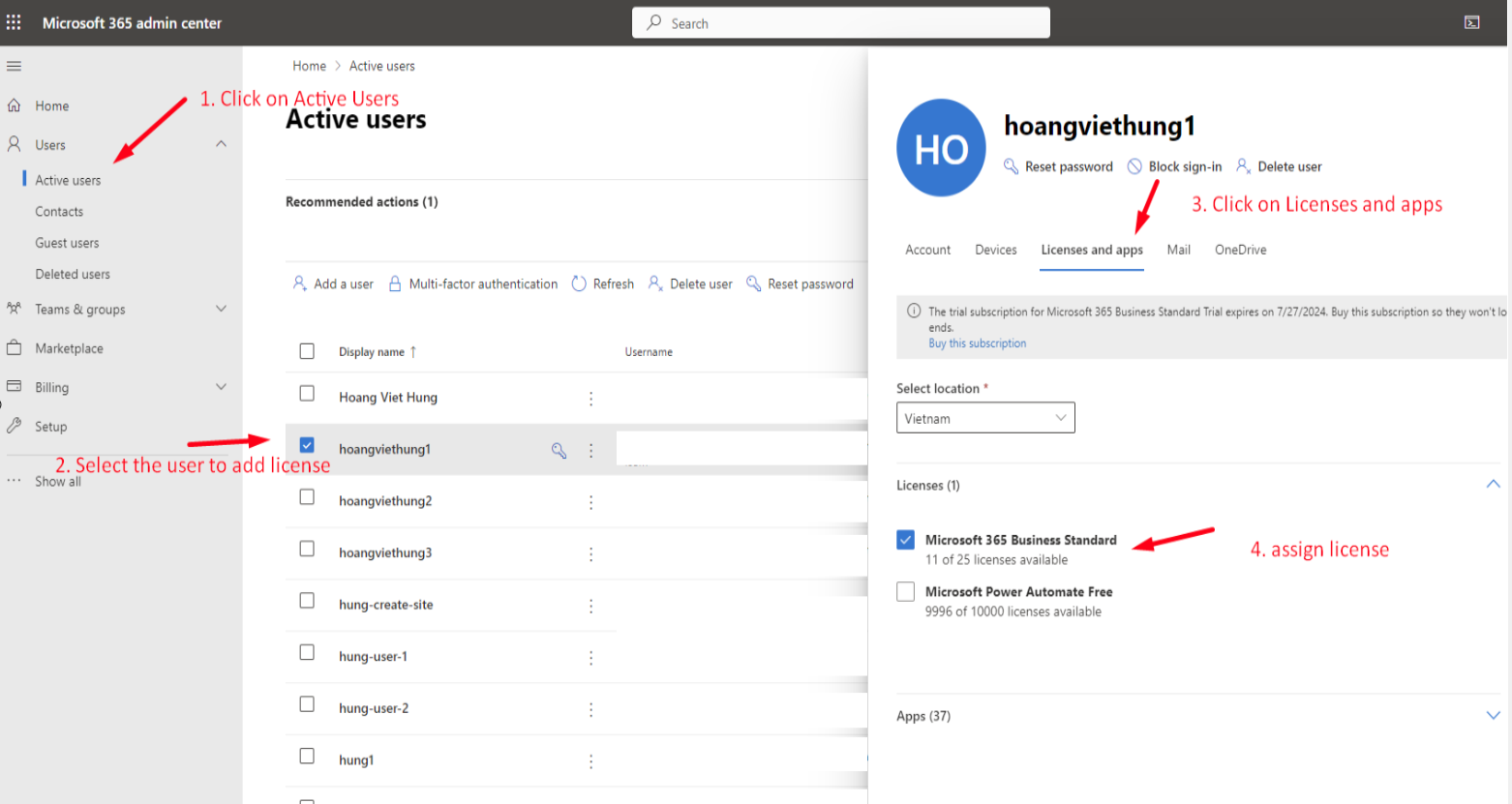Check the Hoang Viet Hung row checkbox
The width and height of the screenshot is (1512, 804).
point(307,394)
